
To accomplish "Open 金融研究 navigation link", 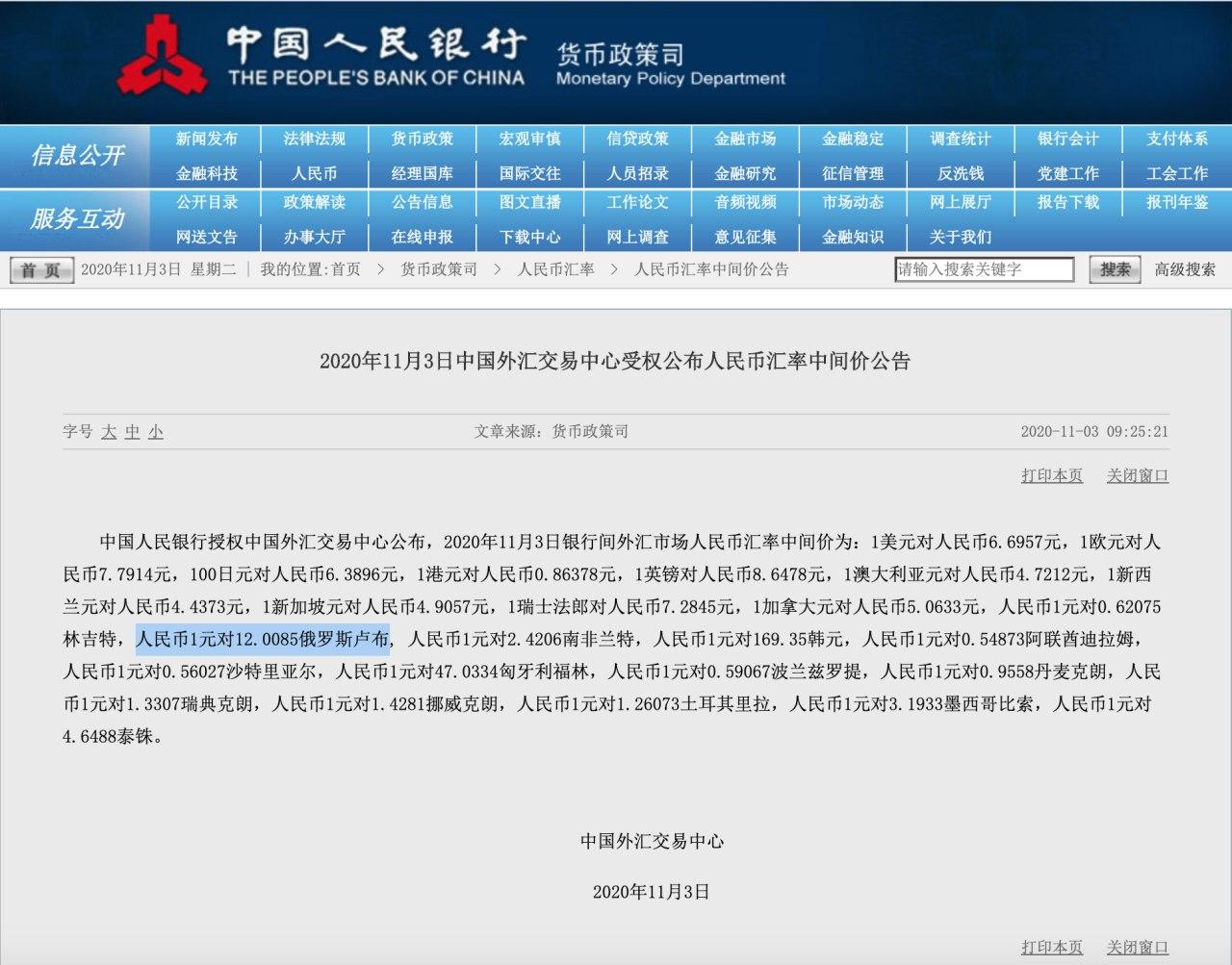I will tap(746, 174).
